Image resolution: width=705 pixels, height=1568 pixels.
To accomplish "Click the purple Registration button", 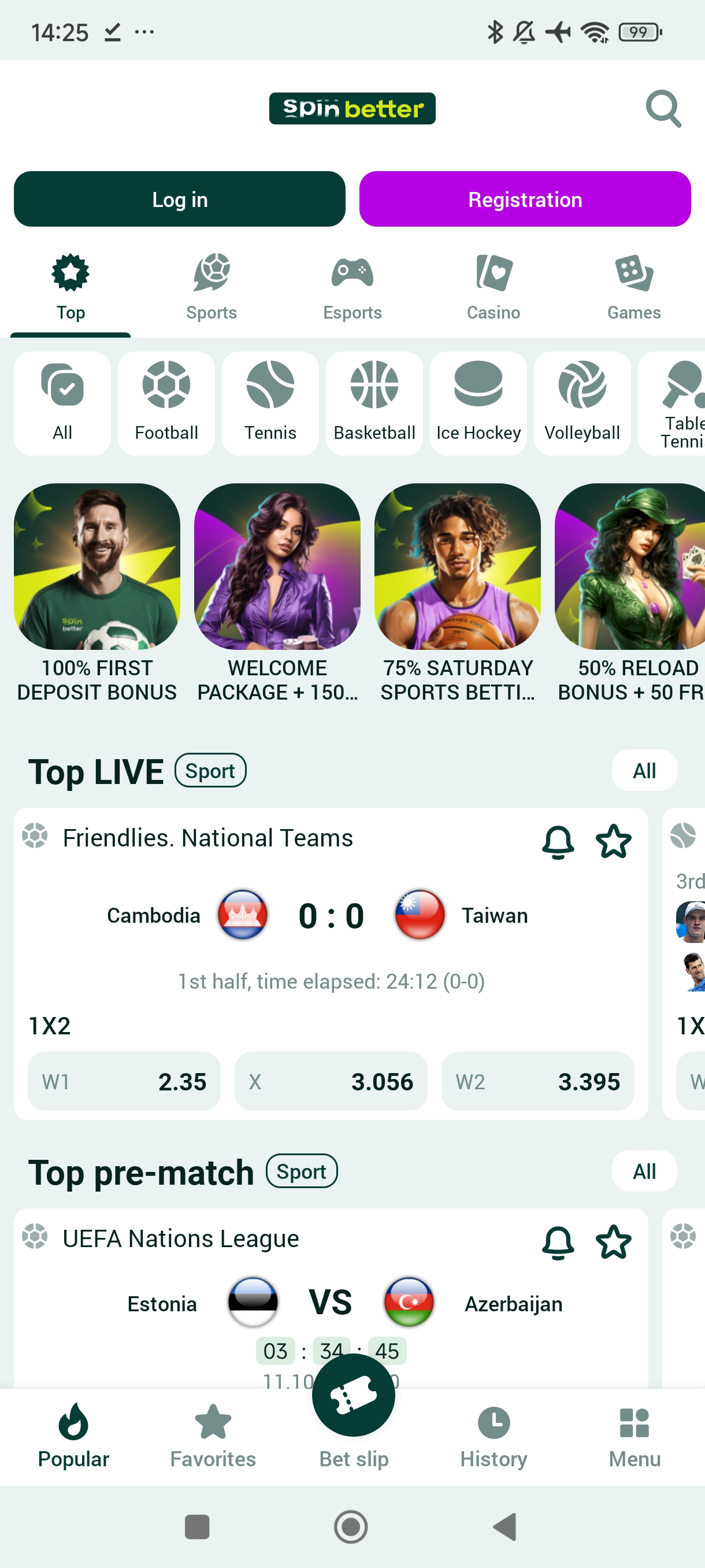I will pos(525,199).
